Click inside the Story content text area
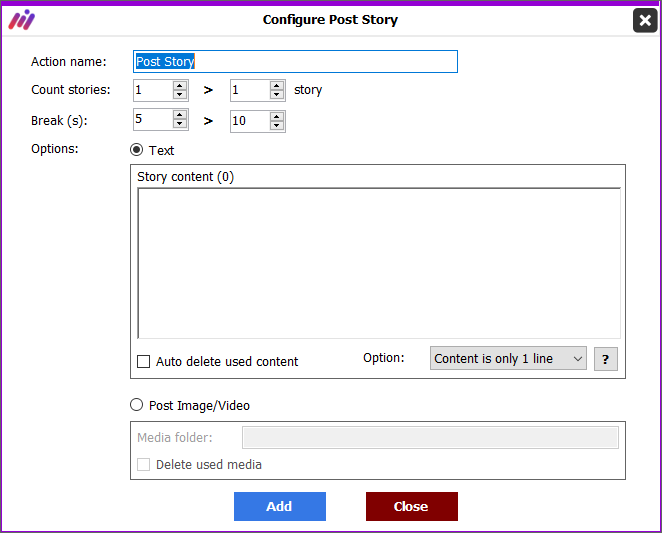 pos(379,263)
